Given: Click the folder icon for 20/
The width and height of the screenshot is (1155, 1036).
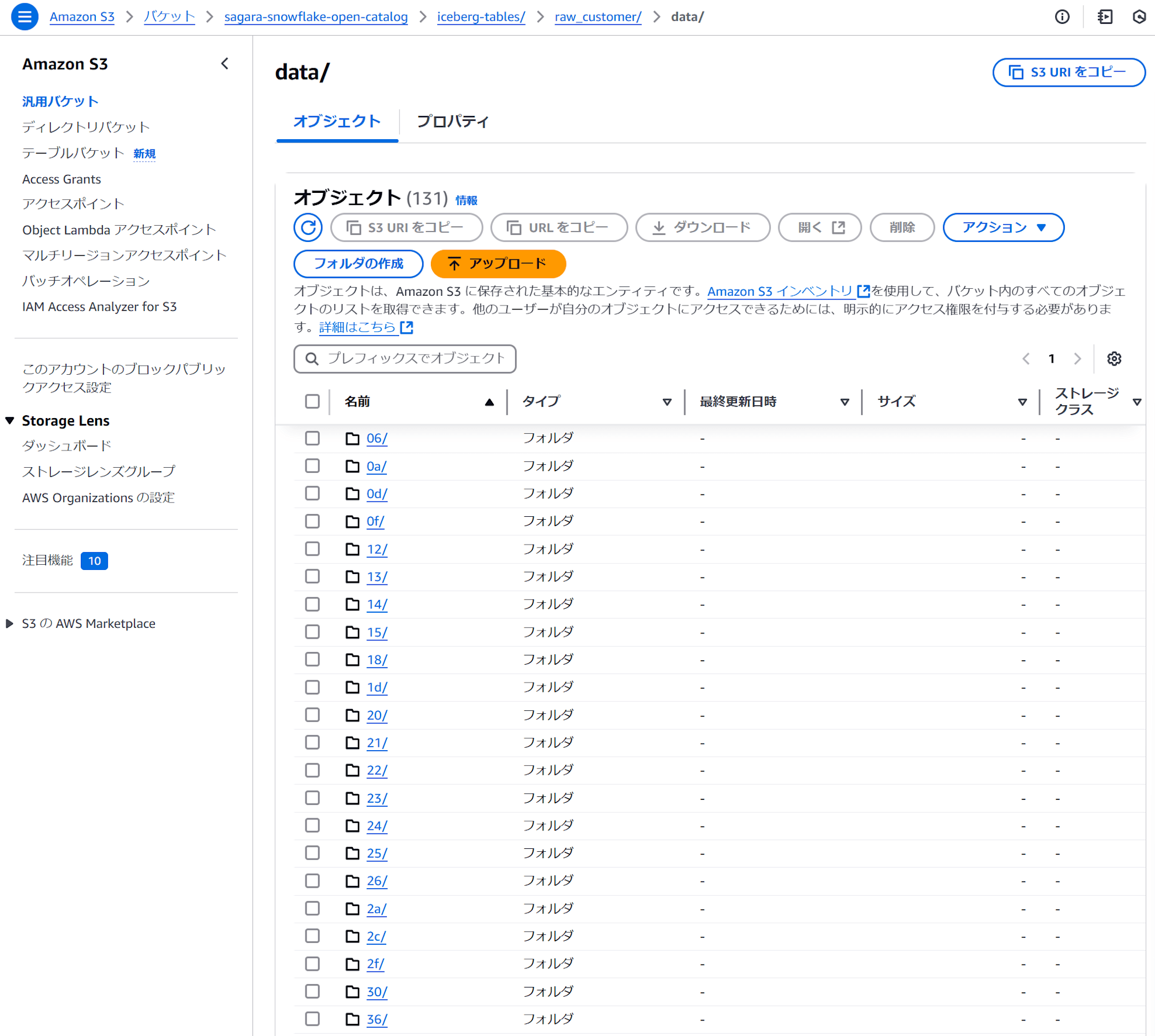Looking at the screenshot, I should [x=352, y=715].
